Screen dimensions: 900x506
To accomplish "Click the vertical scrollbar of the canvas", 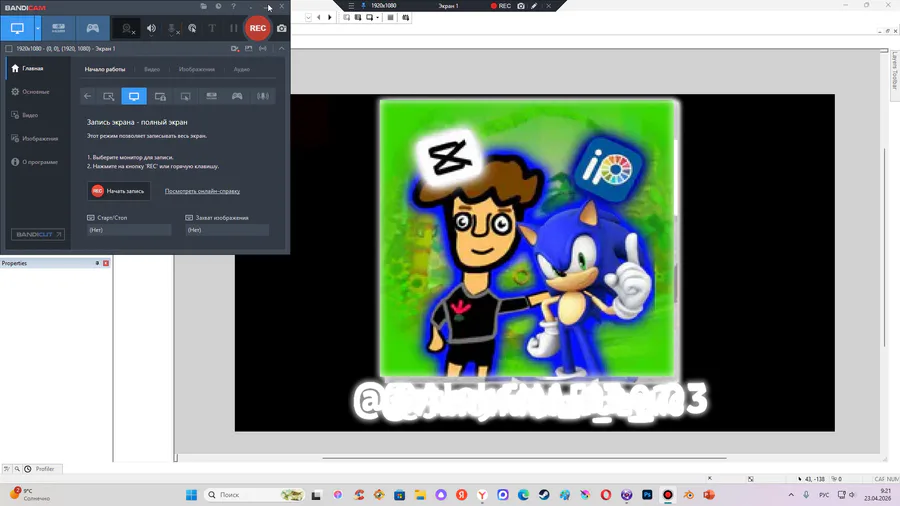I will click(x=884, y=248).
